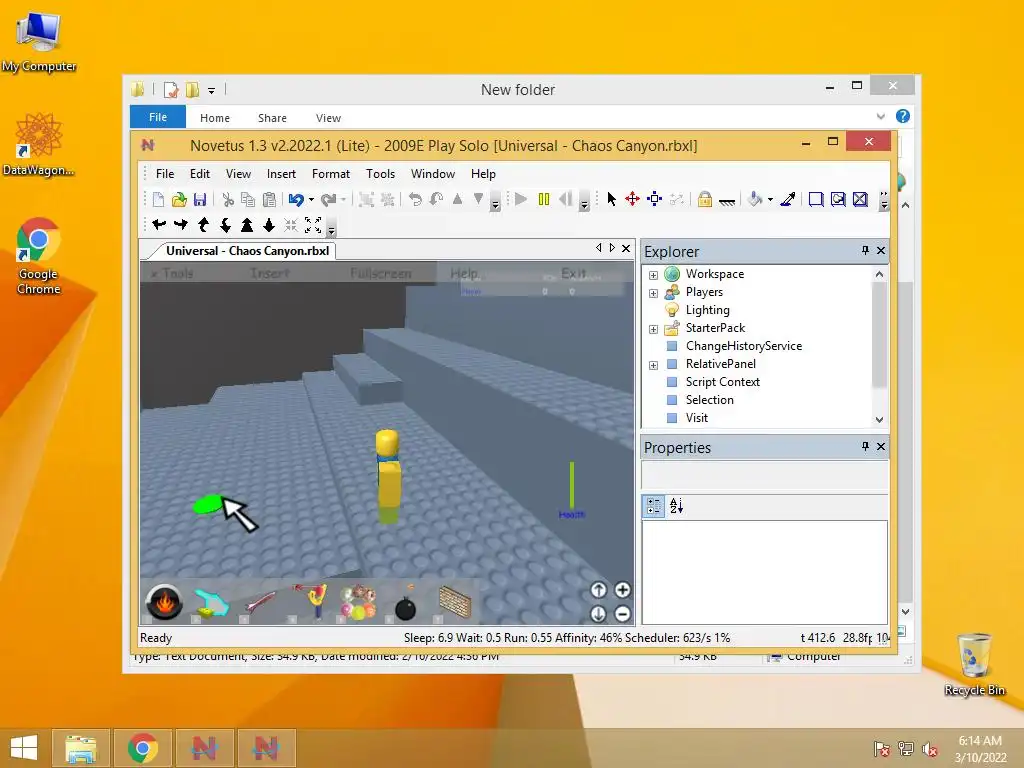The width and height of the screenshot is (1024, 768).
Task: Click the in-game zoom in plus button
Action: coord(622,590)
